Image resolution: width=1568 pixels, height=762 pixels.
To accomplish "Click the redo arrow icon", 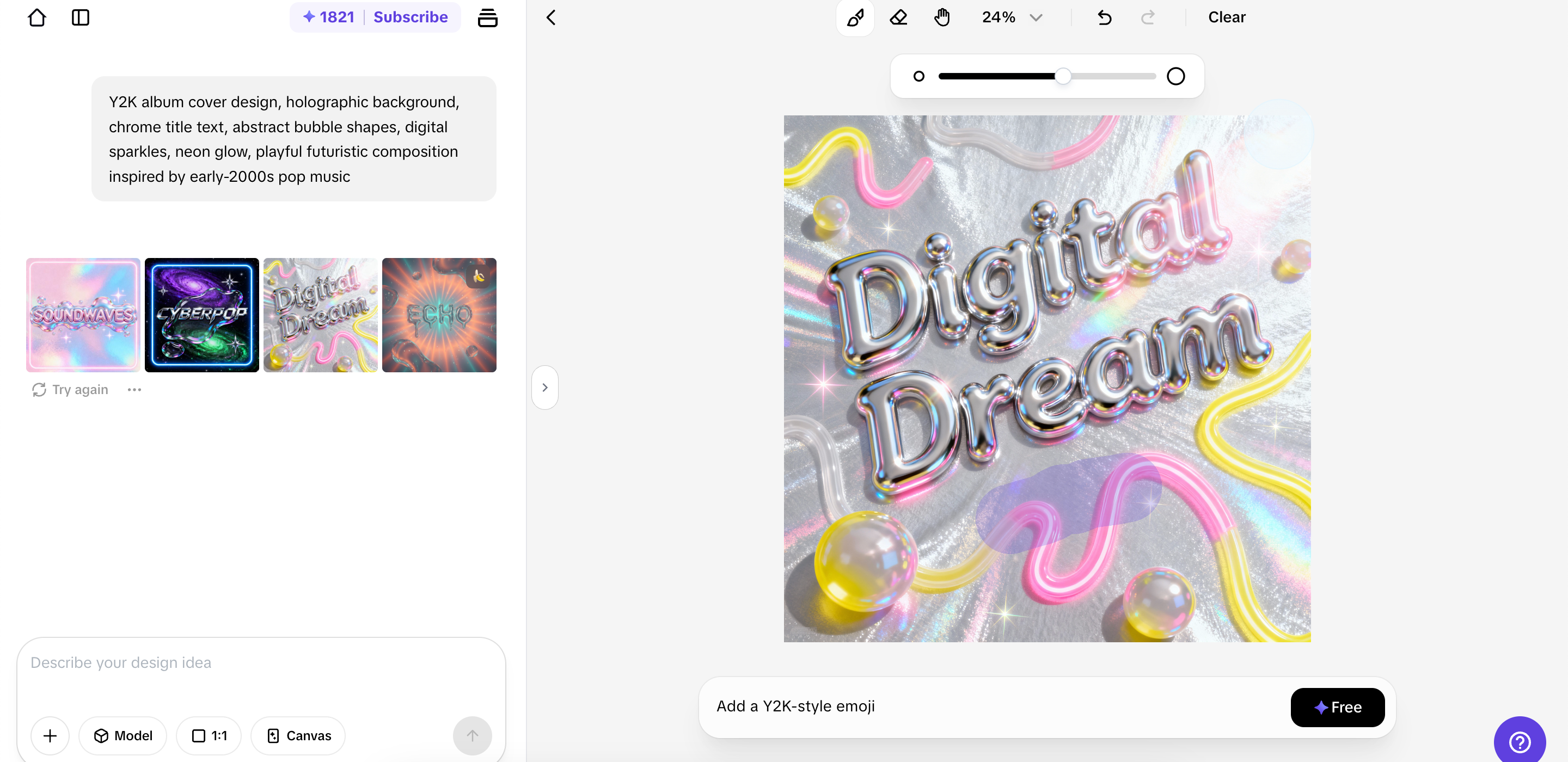I will (1147, 17).
